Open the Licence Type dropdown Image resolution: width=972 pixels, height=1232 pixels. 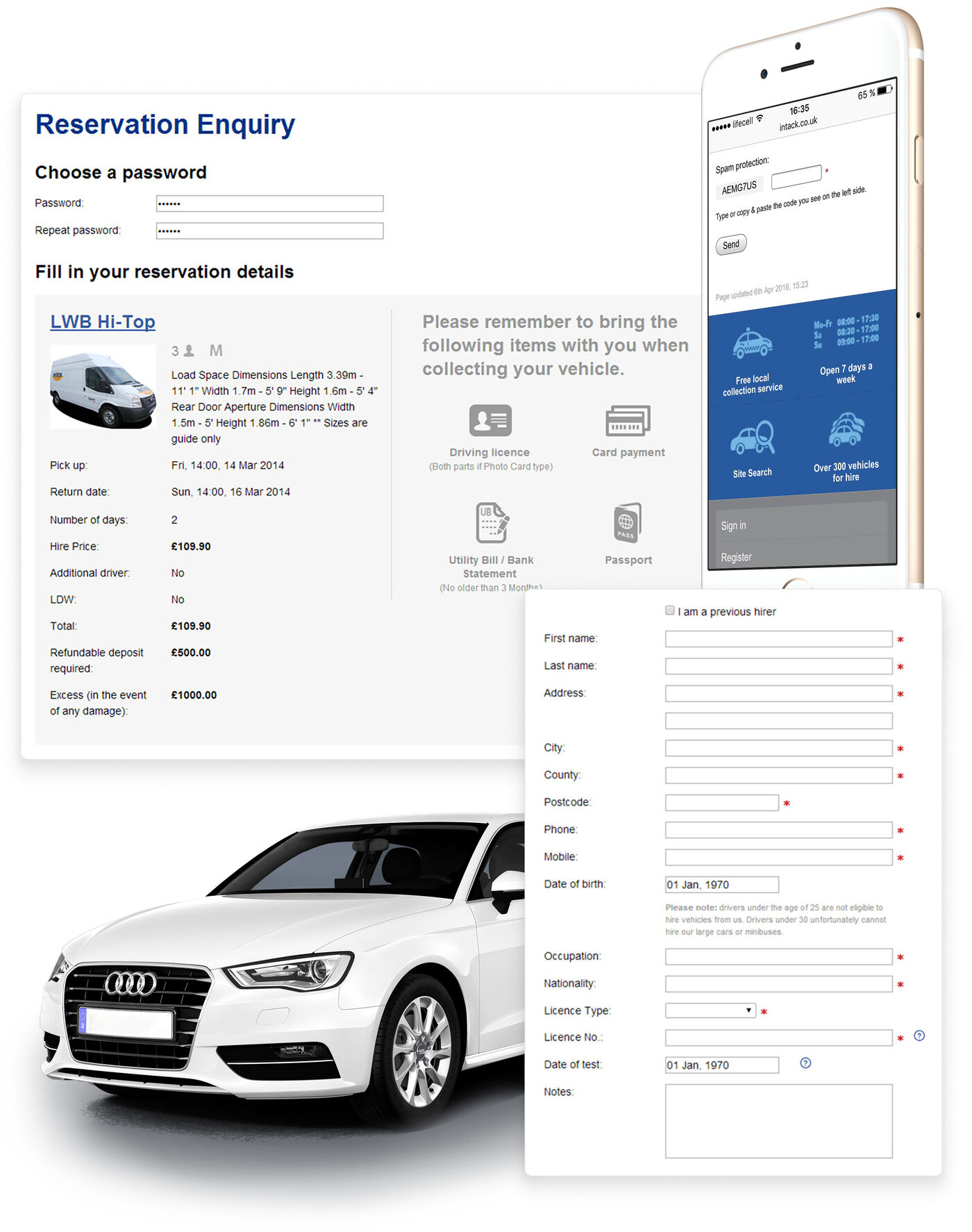[710, 1010]
